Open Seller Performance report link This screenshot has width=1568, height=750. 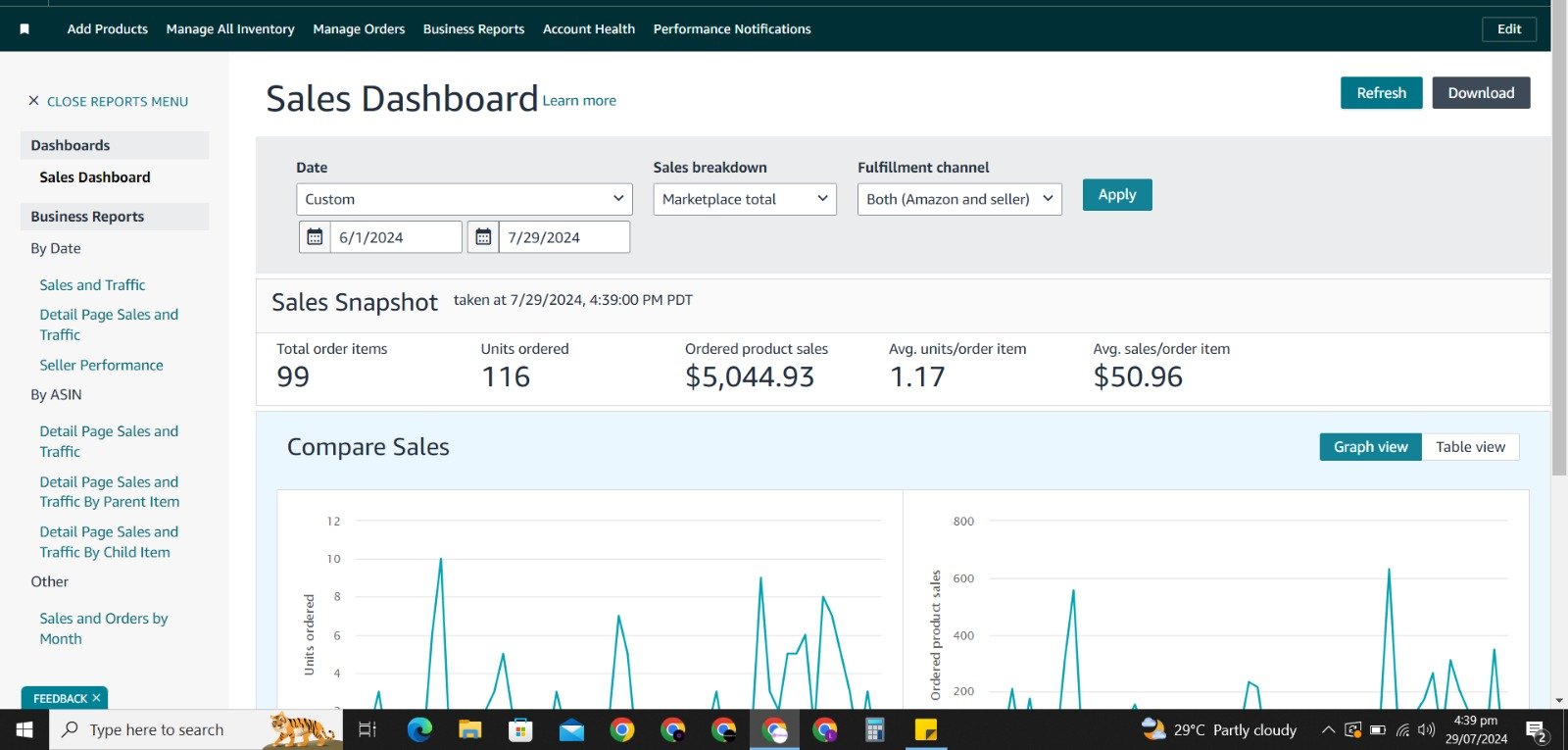(101, 365)
